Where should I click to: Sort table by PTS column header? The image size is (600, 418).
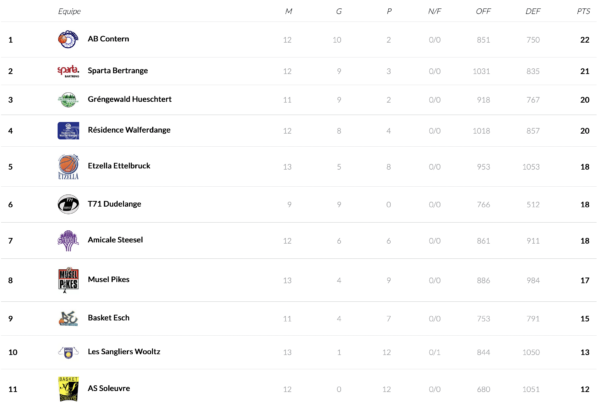click(583, 11)
